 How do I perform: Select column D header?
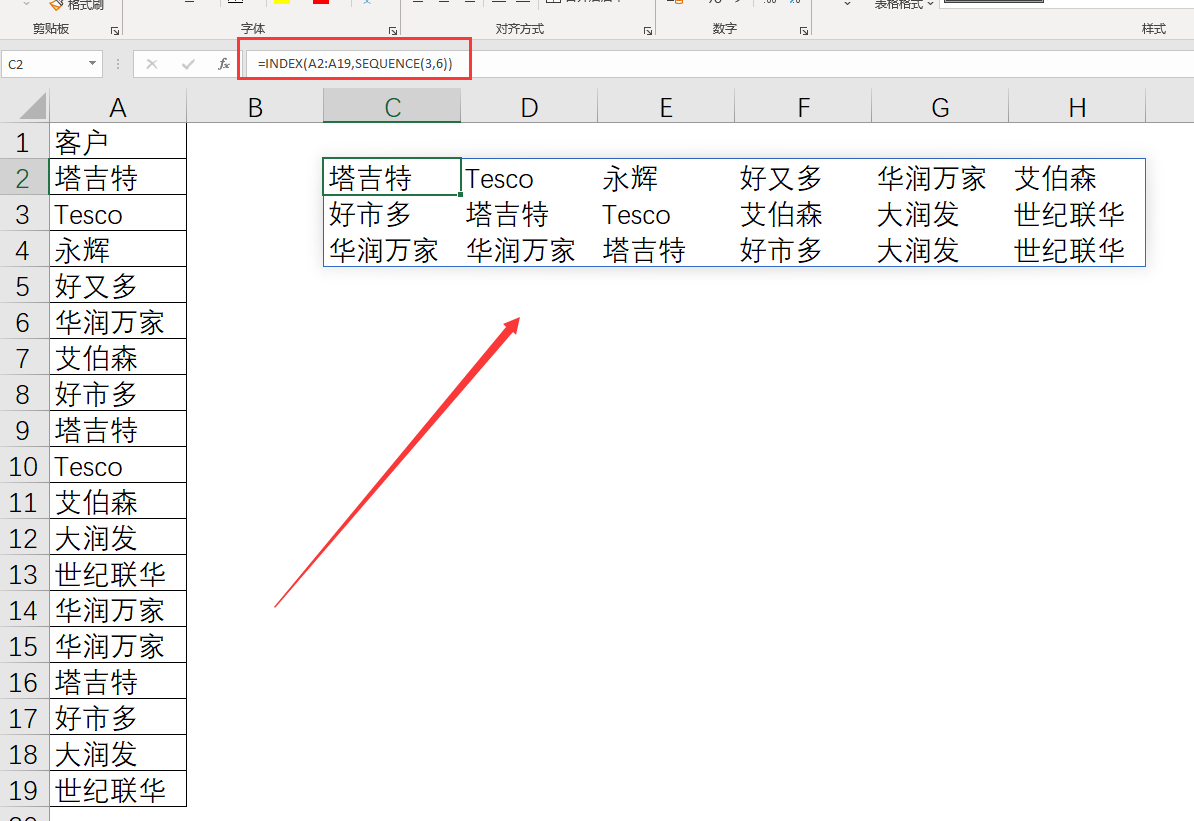(528, 106)
